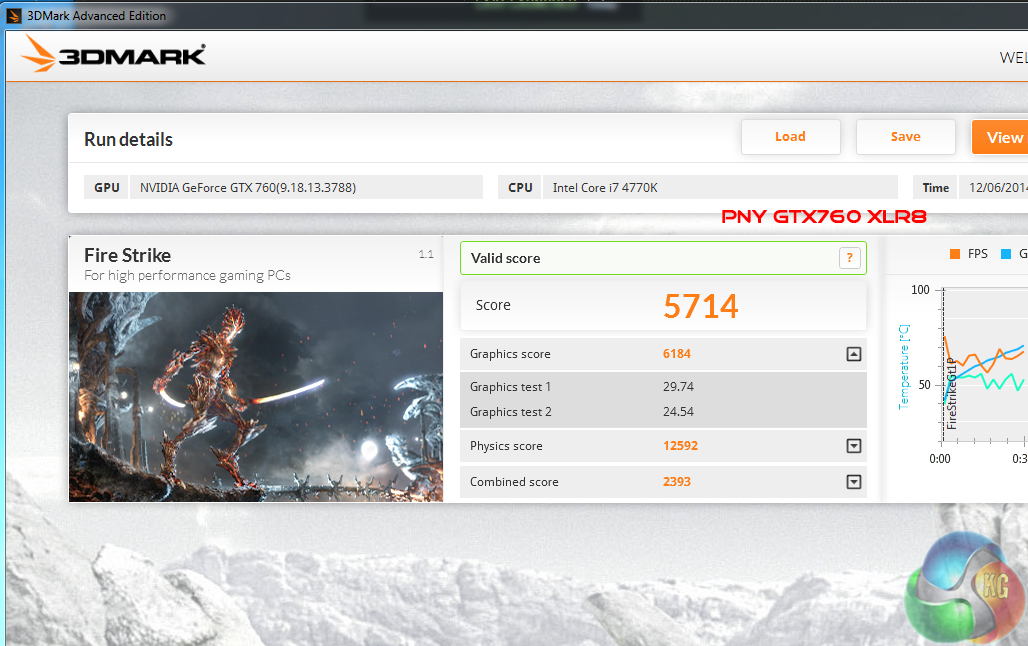Click the 'For high performance gaming PCs' subtitle
The width and height of the screenshot is (1028, 646).
[x=188, y=275]
